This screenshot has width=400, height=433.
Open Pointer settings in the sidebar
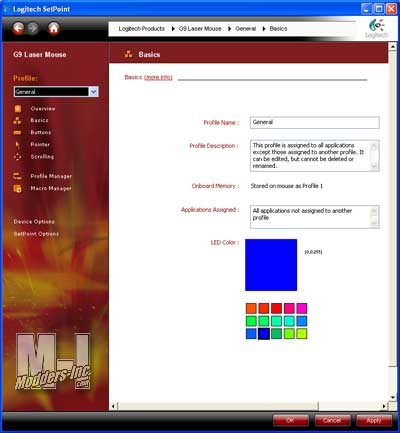[40, 145]
